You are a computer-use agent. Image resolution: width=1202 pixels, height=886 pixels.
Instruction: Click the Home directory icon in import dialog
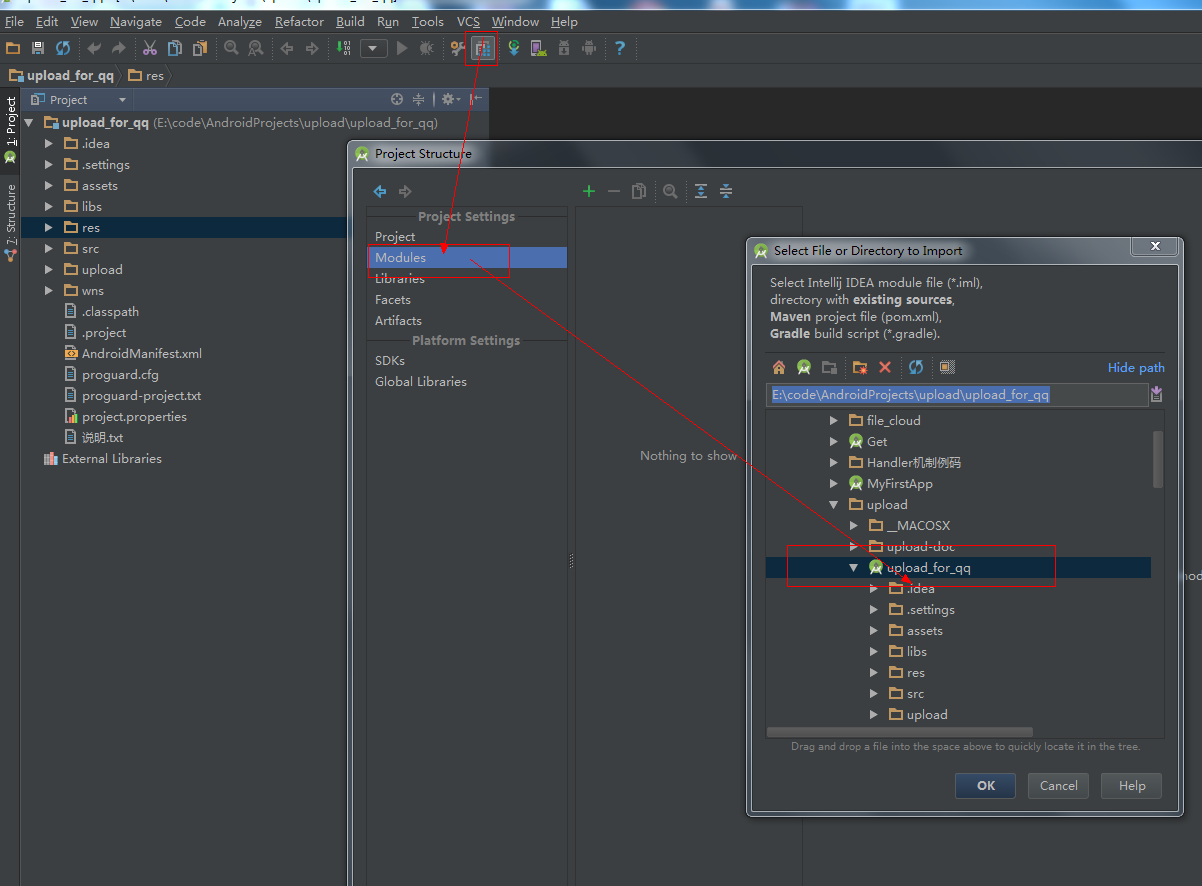779,367
